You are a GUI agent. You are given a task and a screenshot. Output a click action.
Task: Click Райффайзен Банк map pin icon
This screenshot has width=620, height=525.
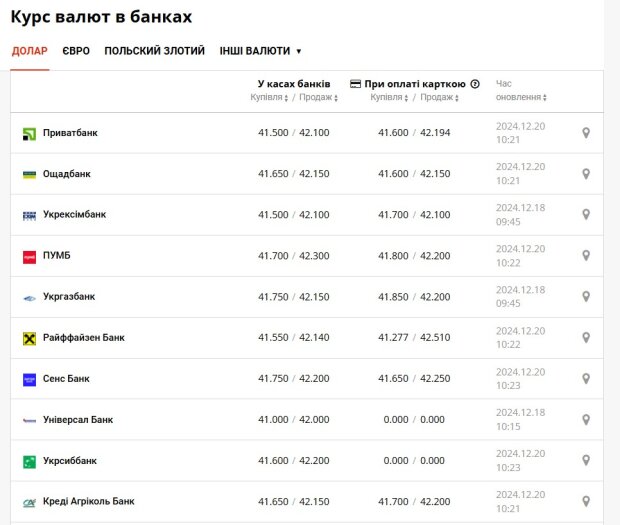586,338
